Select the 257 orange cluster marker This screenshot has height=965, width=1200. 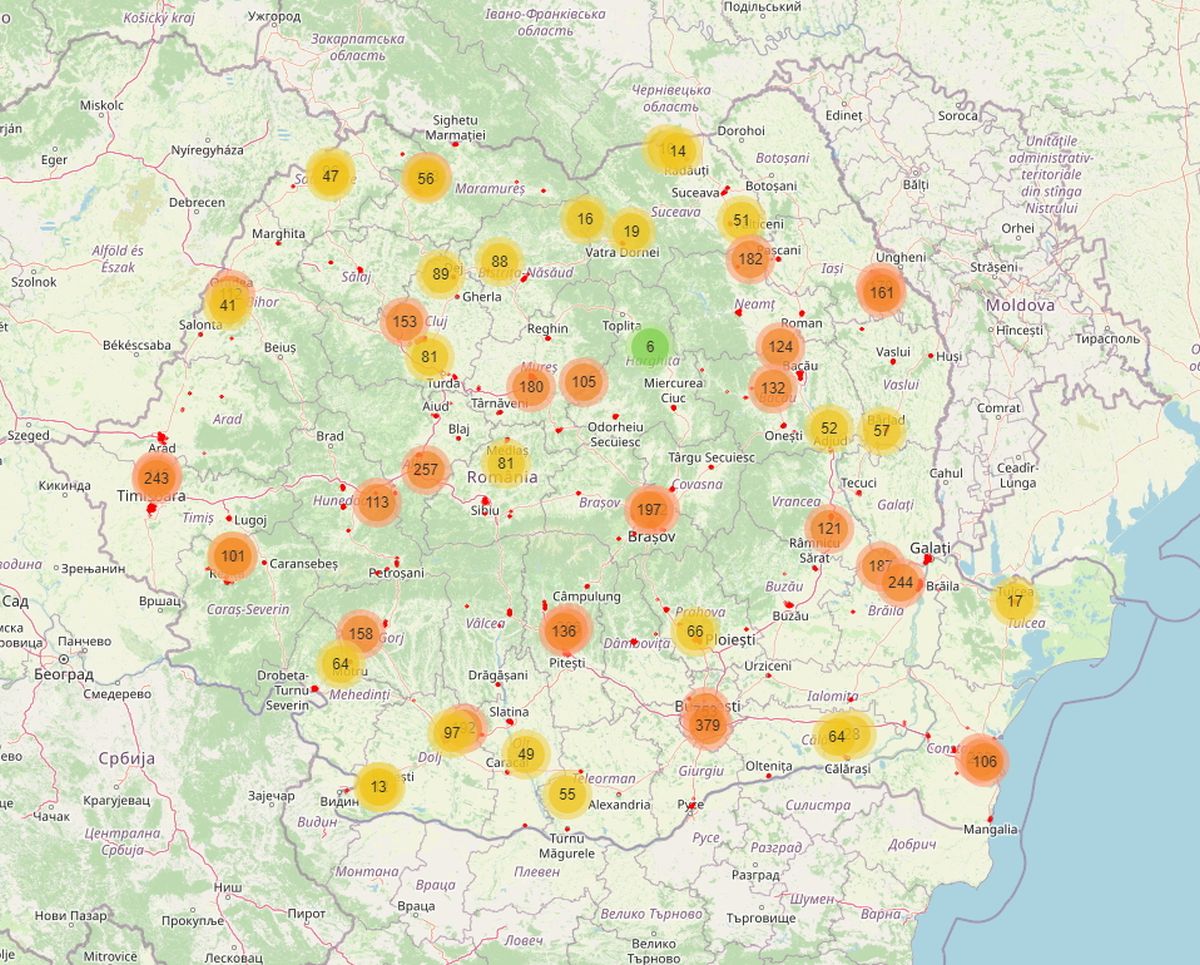[426, 470]
